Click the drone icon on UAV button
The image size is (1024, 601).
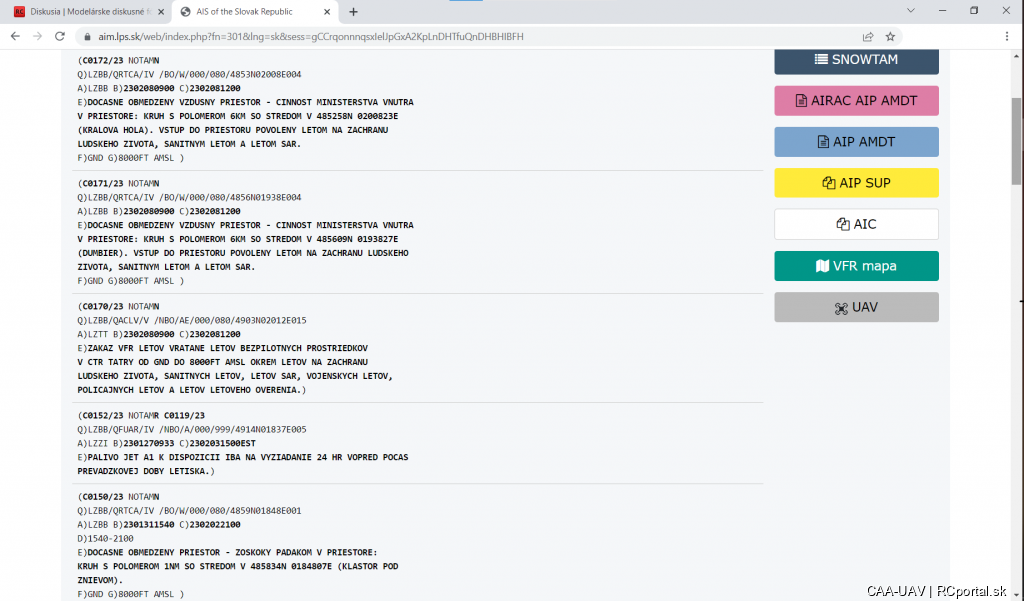pyautogui.click(x=841, y=308)
